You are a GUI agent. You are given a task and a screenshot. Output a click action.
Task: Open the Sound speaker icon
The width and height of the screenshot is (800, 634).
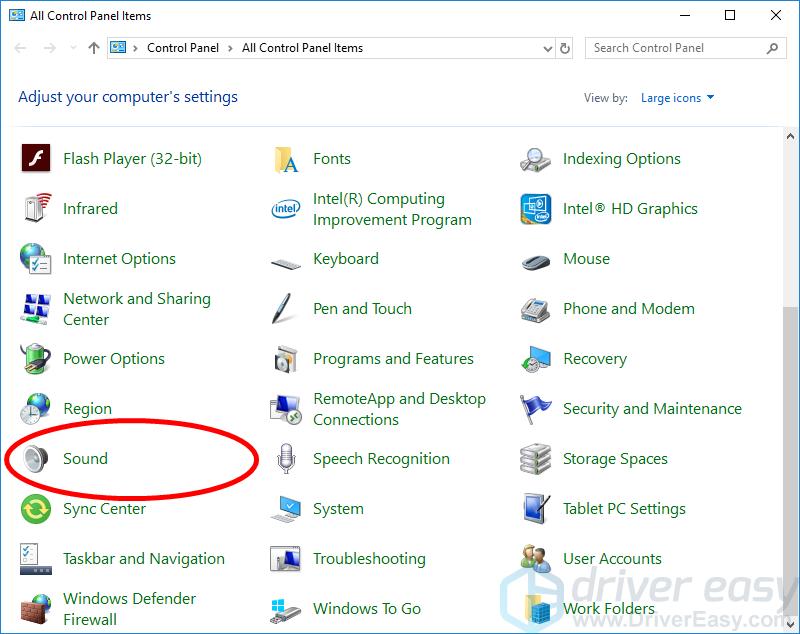click(x=36, y=459)
